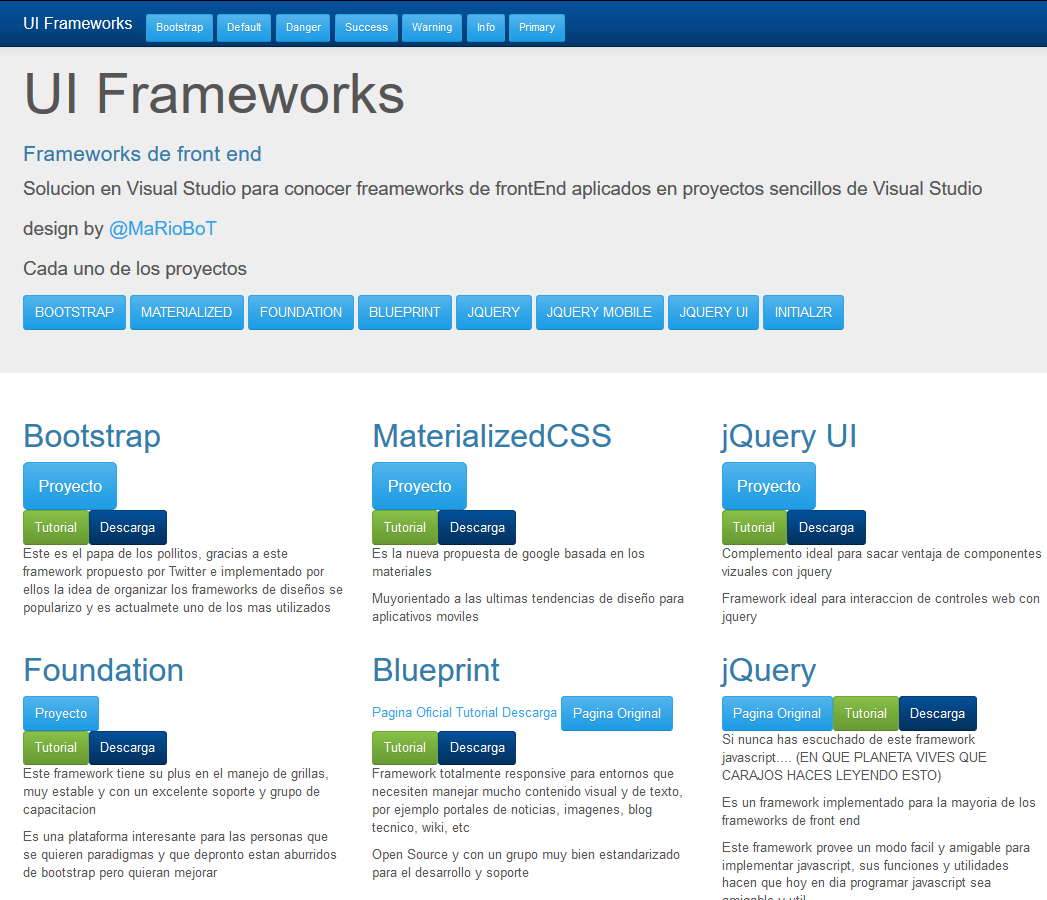The width and height of the screenshot is (1047, 900).
Task: Click the paragraph starting 'Este es el papa'
Action: point(183,581)
